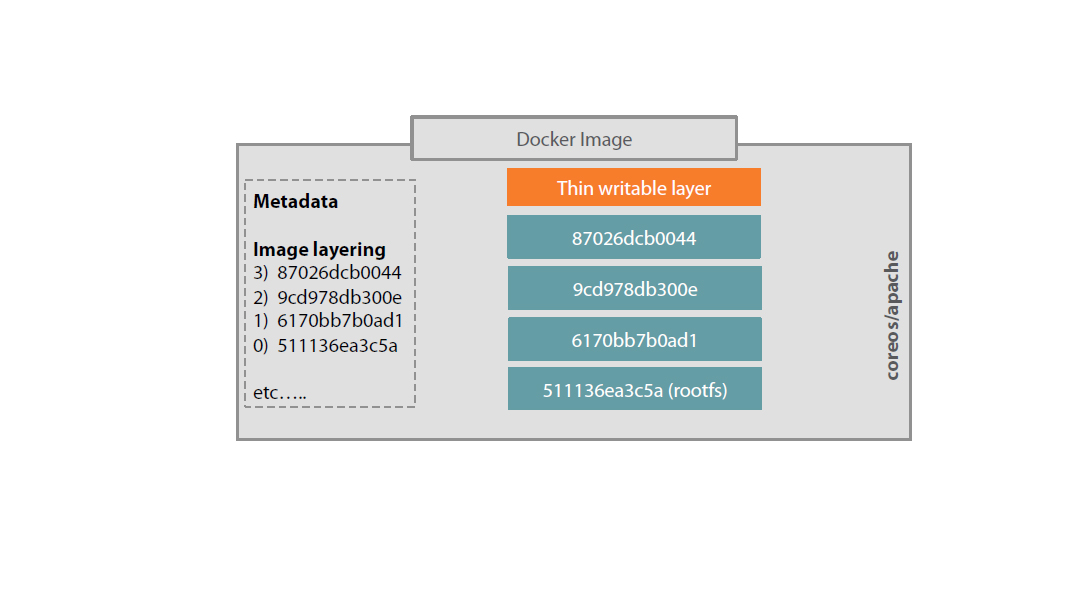1068x600 pixels.
Task: Click the "1)" index number in metadata list
Action: (x=261, y=321)
